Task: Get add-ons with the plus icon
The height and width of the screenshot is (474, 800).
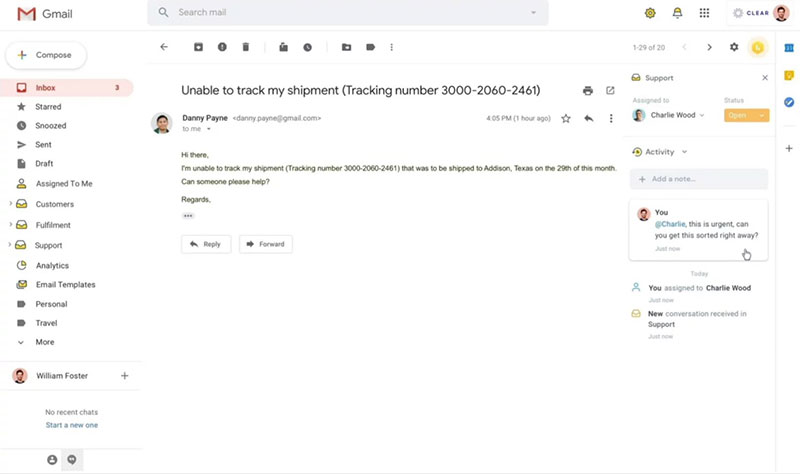Action: (x=789, y=148)
